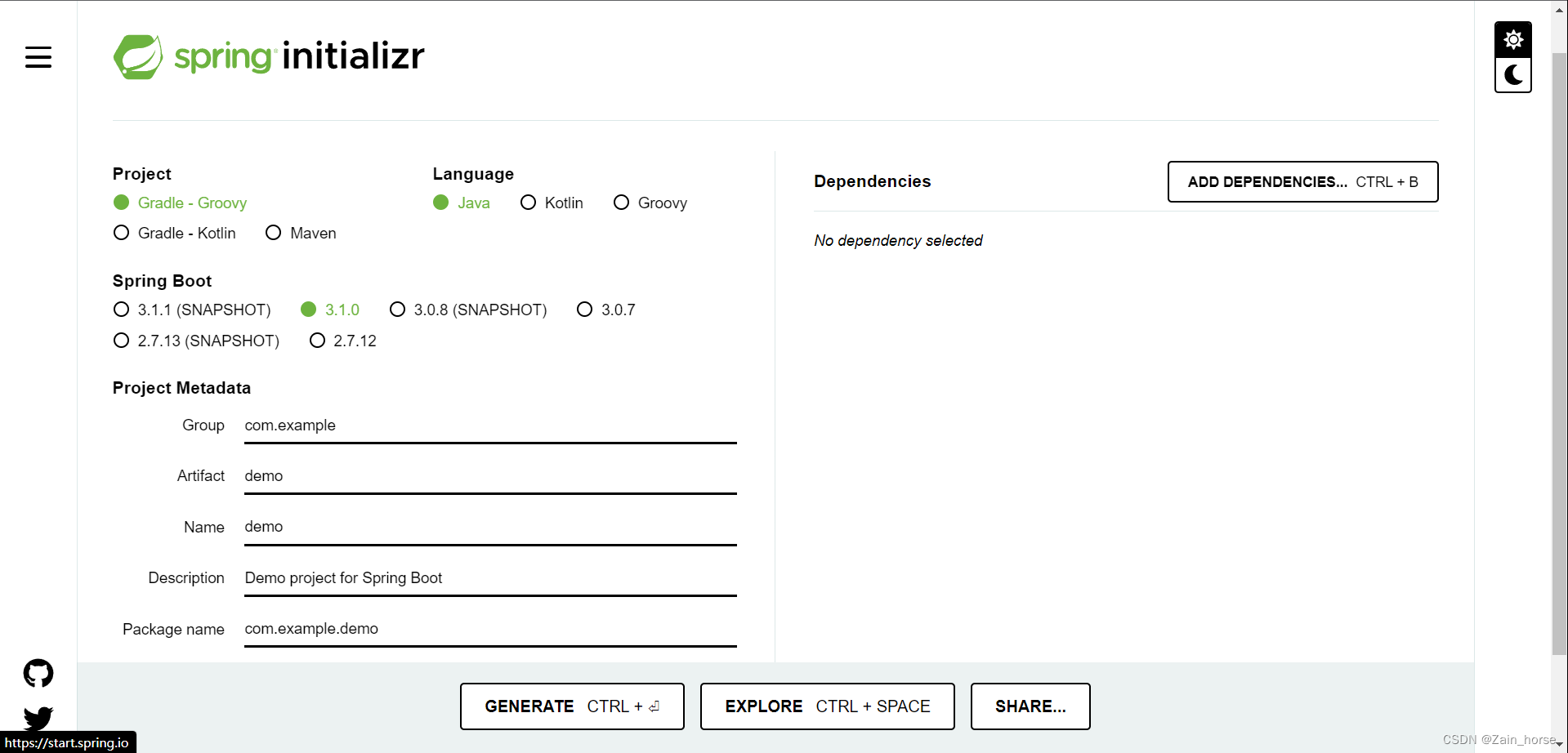Image resolution: width=1568 pixels, height=753 pixels.
Task: Select Spring Boot 3.1.1 (SNAPSHOT)
Action: click(x=192, y=310)
